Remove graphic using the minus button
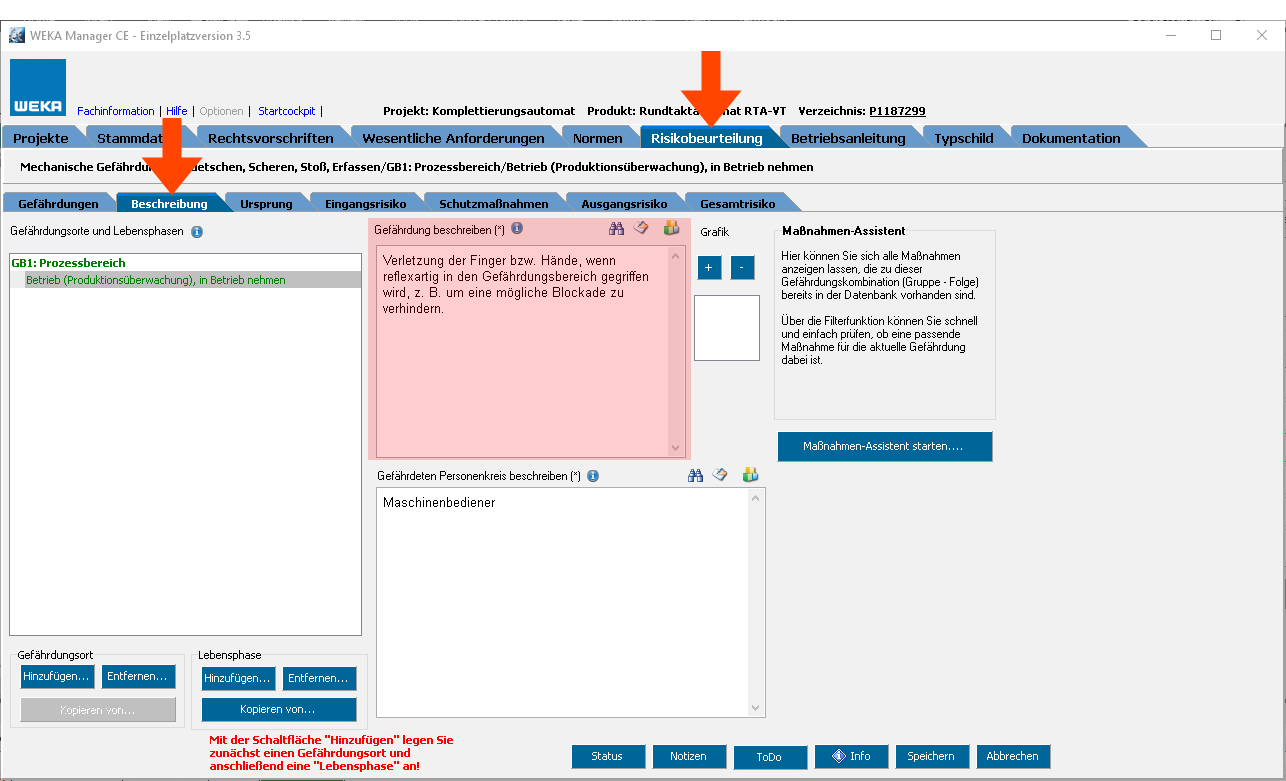The height and width of the screenshot is (781, 1286). [742, 268]
